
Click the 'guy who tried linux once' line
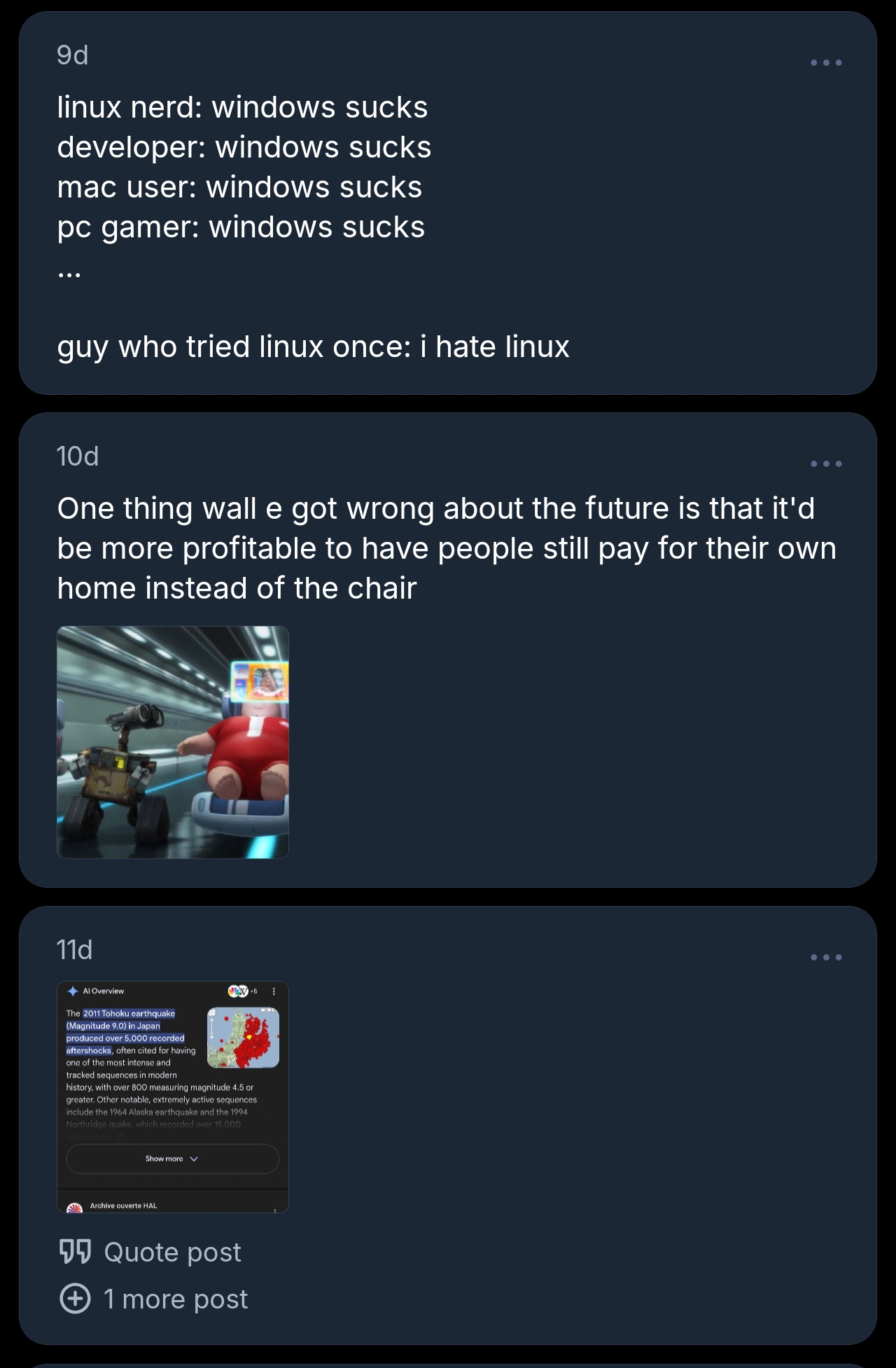[x=313, y=347]
